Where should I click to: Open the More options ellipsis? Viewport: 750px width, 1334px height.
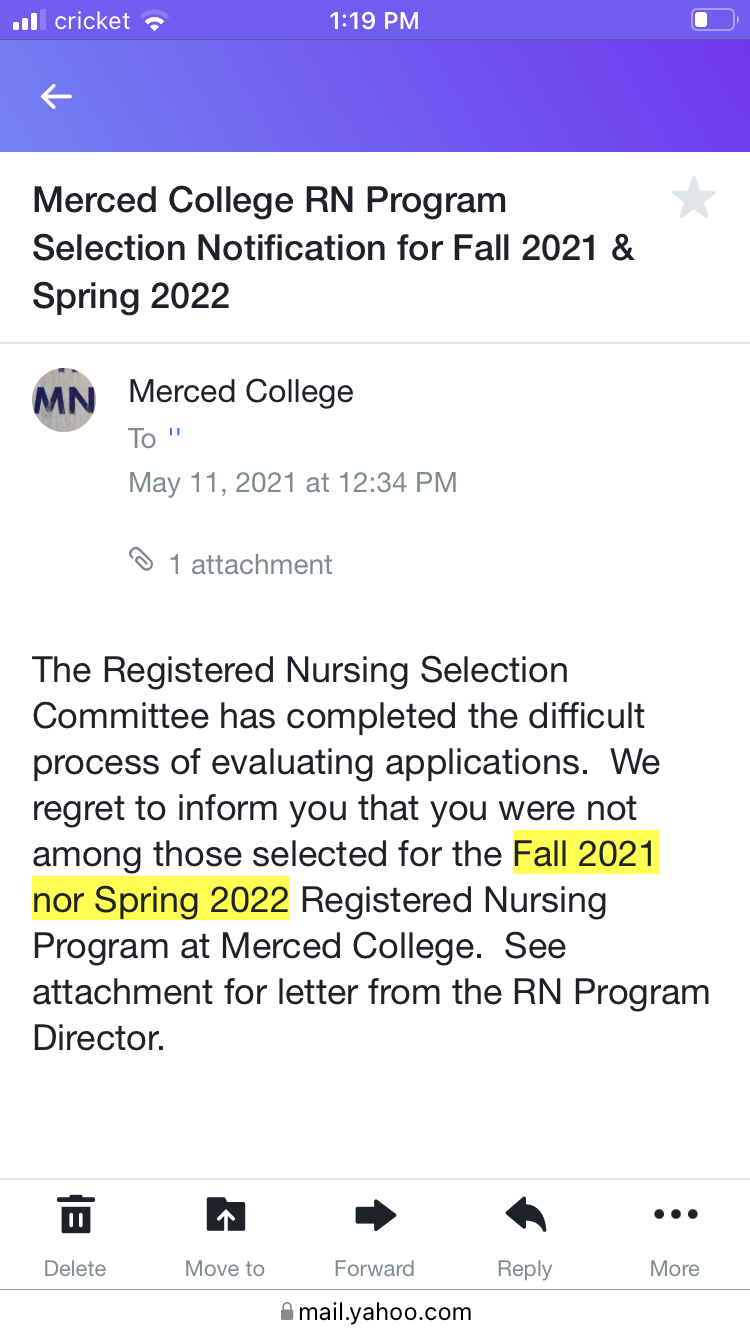[675, 1215]
